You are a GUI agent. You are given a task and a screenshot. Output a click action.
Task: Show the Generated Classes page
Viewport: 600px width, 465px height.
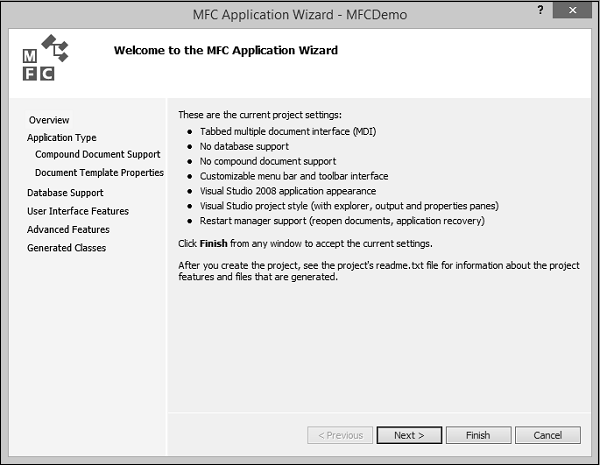(66, 248)
